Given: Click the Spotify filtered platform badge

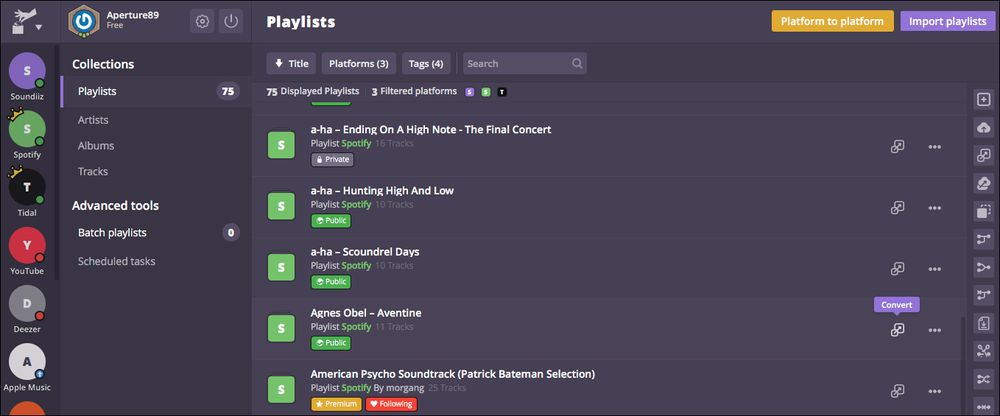Looking at the screenshot, I should (x=486, y=92).
